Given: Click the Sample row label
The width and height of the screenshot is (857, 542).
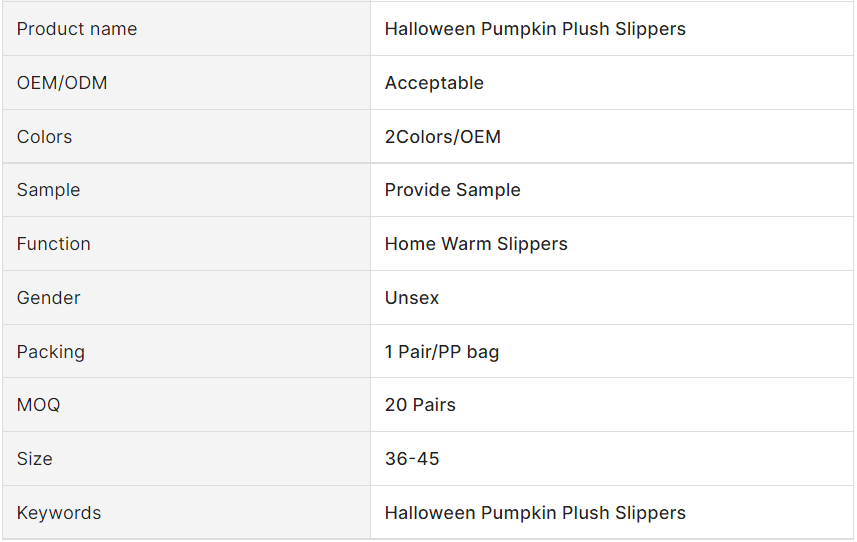Looking at the screenshot, I should tap(49, 190).
